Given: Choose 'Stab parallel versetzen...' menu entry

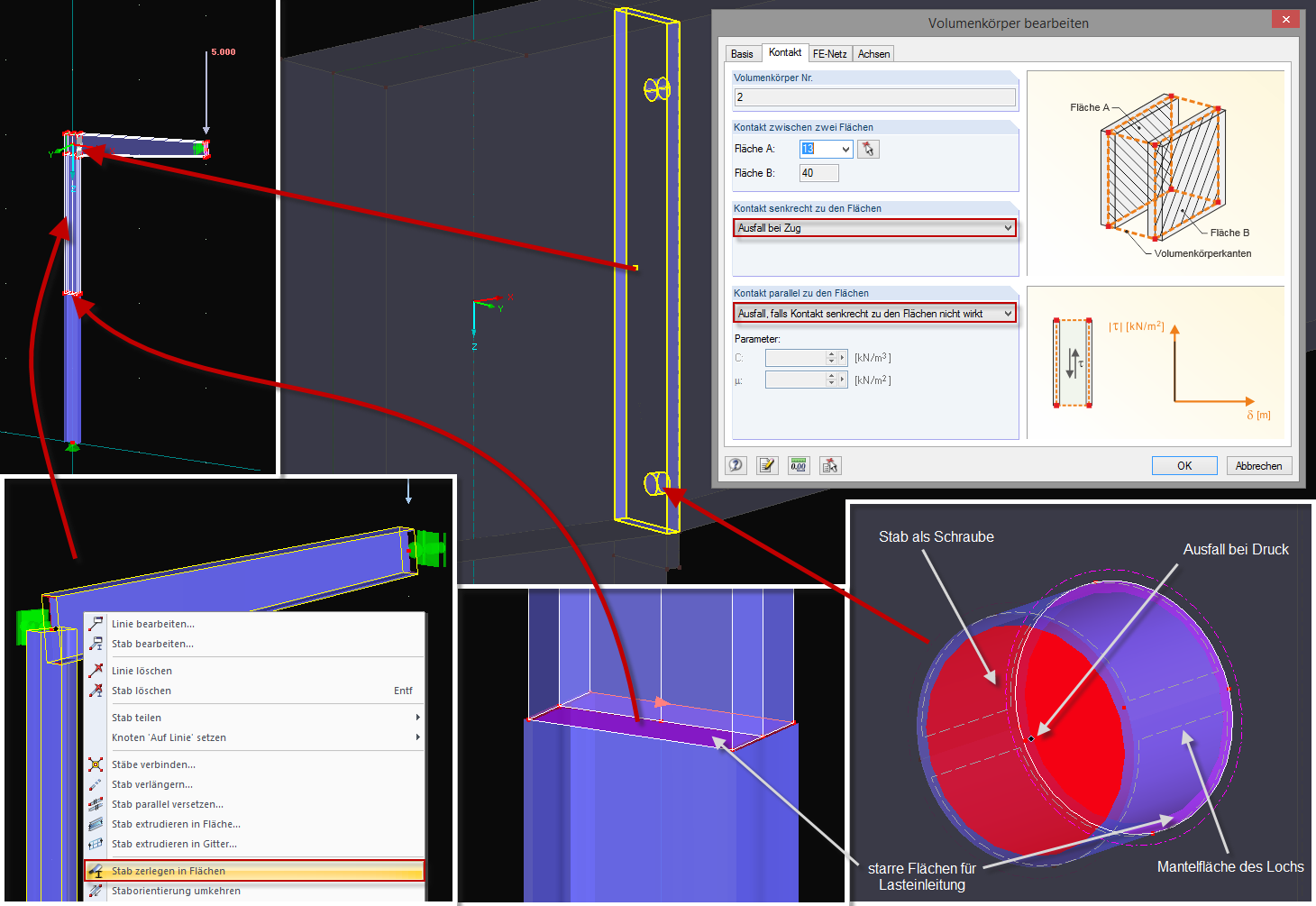Looking at the screenshot, I should click(x=254, y=804).
